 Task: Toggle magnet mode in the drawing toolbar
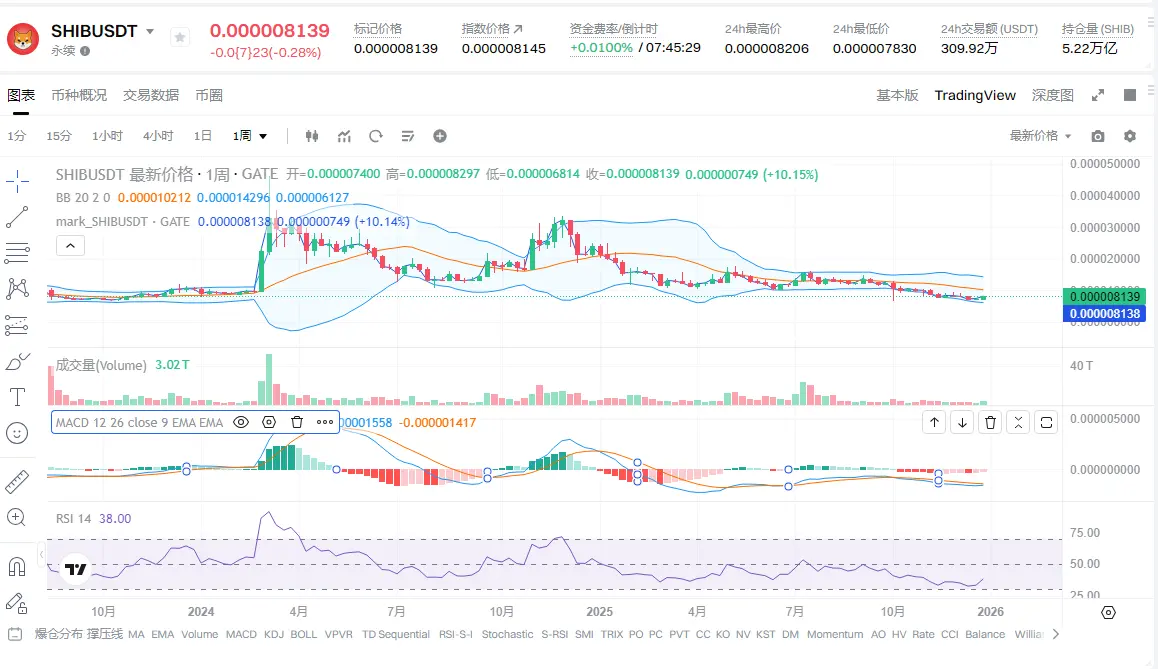pos(17,567)
